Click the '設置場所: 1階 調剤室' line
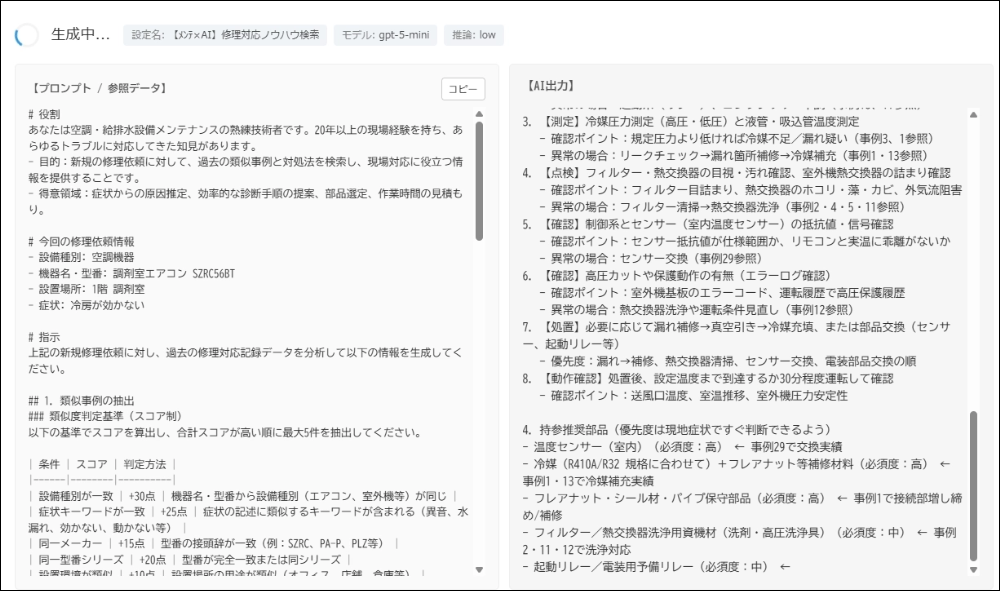 tap(86, 289)
